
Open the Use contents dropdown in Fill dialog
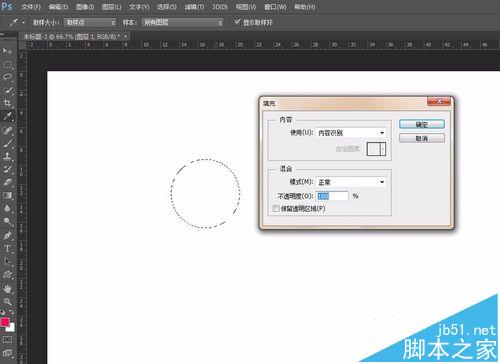click(351, 133)
